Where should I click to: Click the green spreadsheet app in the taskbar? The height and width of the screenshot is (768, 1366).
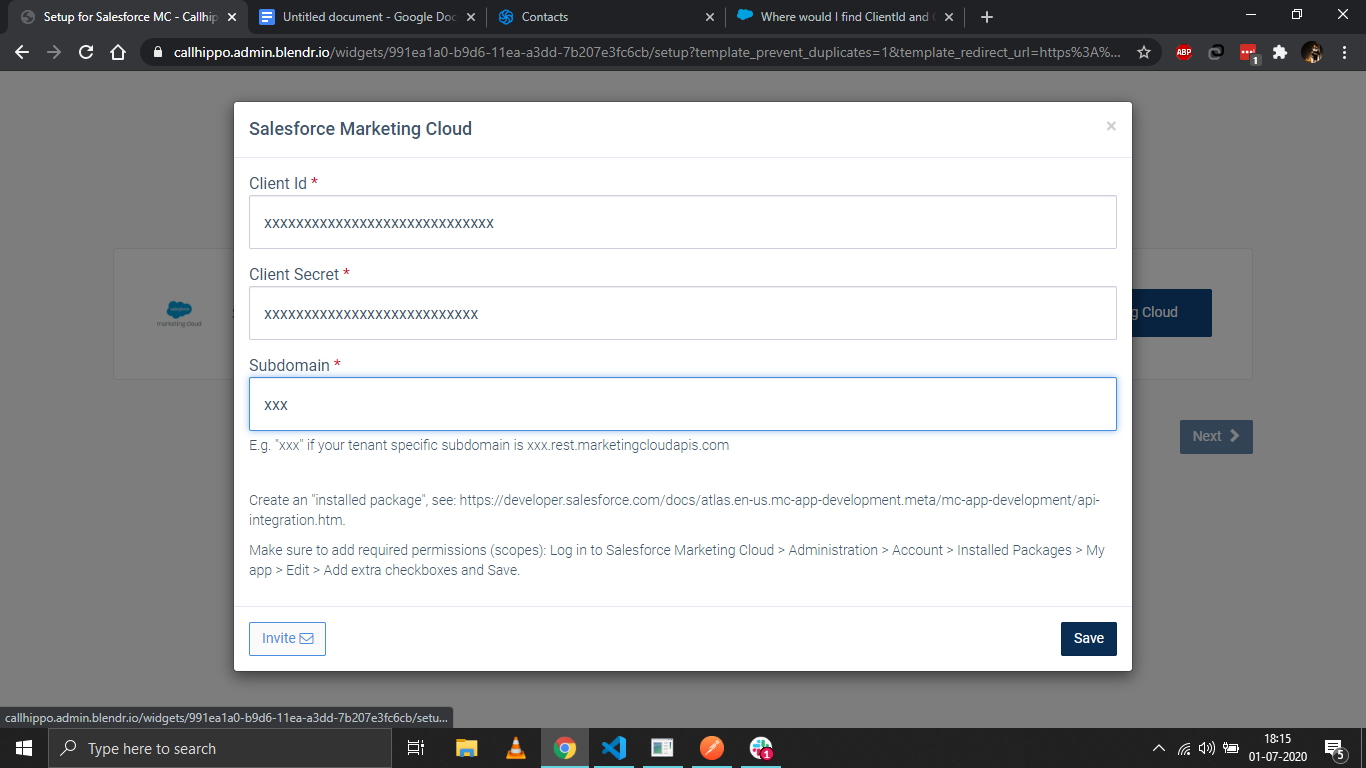click(663, 748)
